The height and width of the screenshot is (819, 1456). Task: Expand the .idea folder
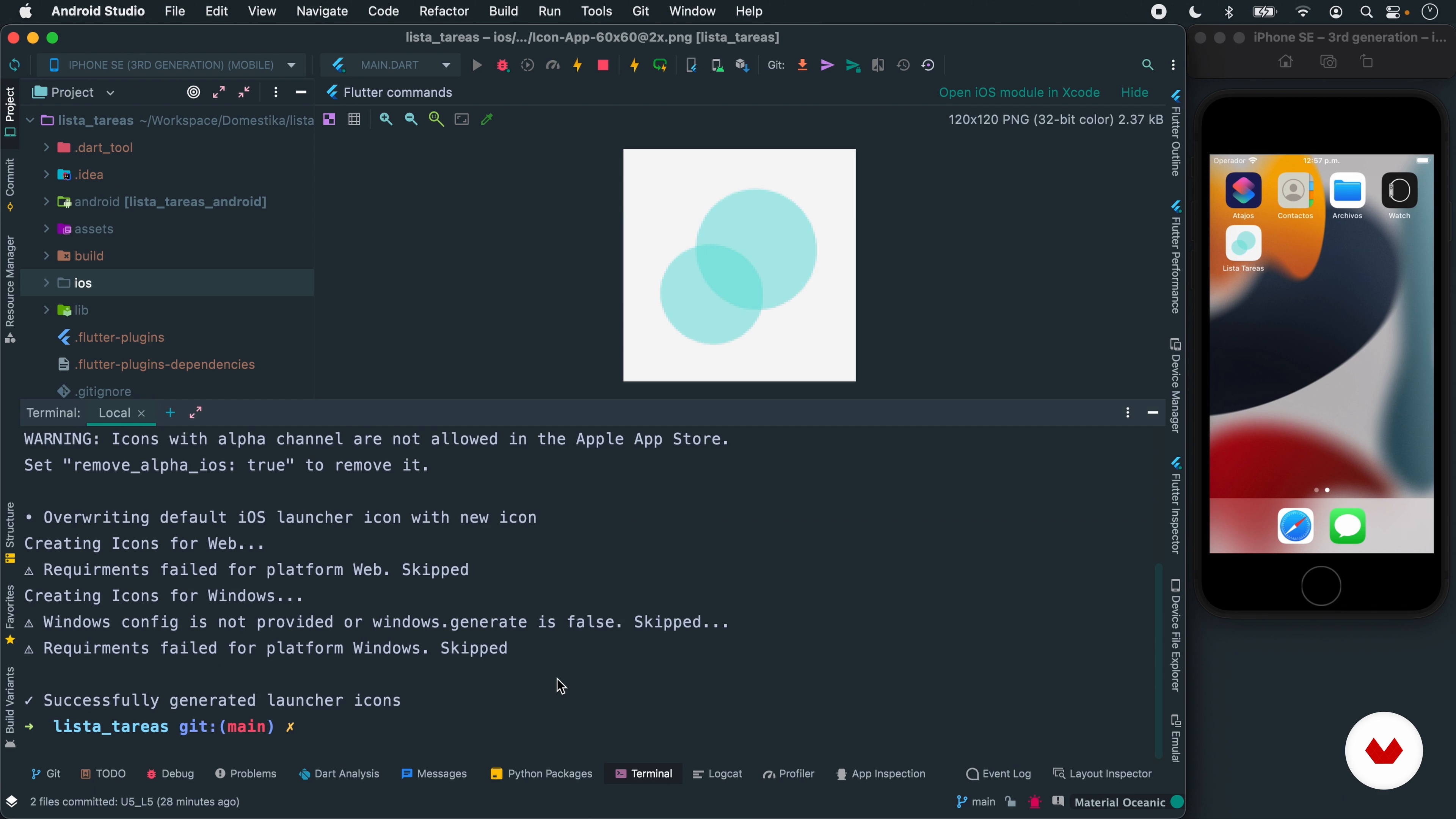[46, 175]
